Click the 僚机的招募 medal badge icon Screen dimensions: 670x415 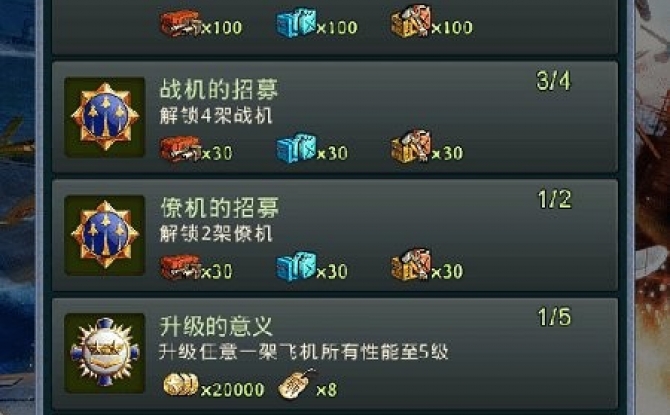[105, 235]
